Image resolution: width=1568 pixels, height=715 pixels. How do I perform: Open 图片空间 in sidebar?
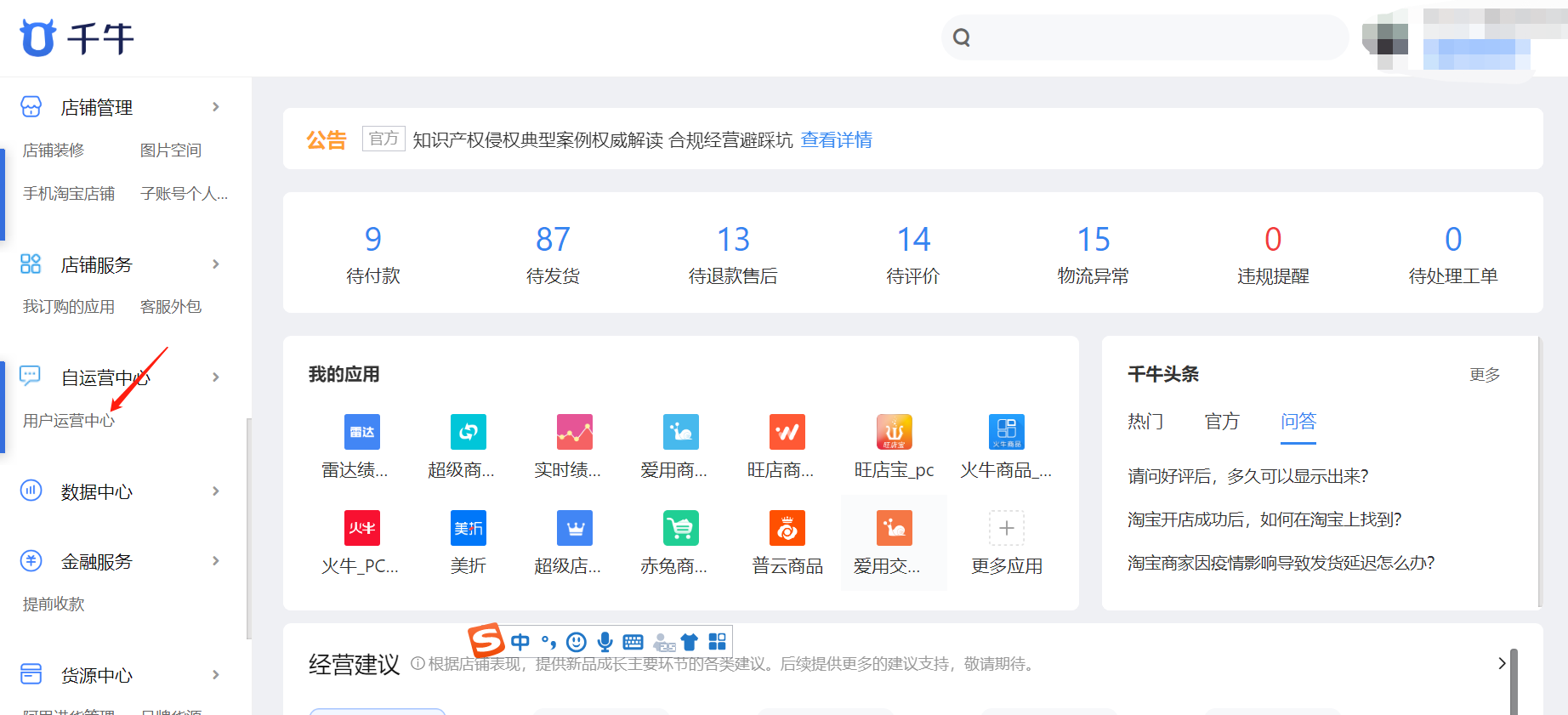171,150
